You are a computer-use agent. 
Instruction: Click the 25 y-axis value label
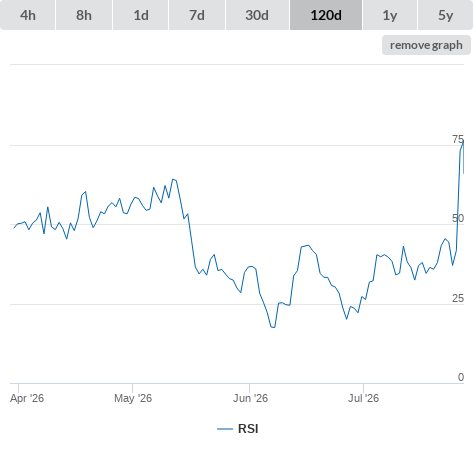pyautogui.click(x=458, y=298)
